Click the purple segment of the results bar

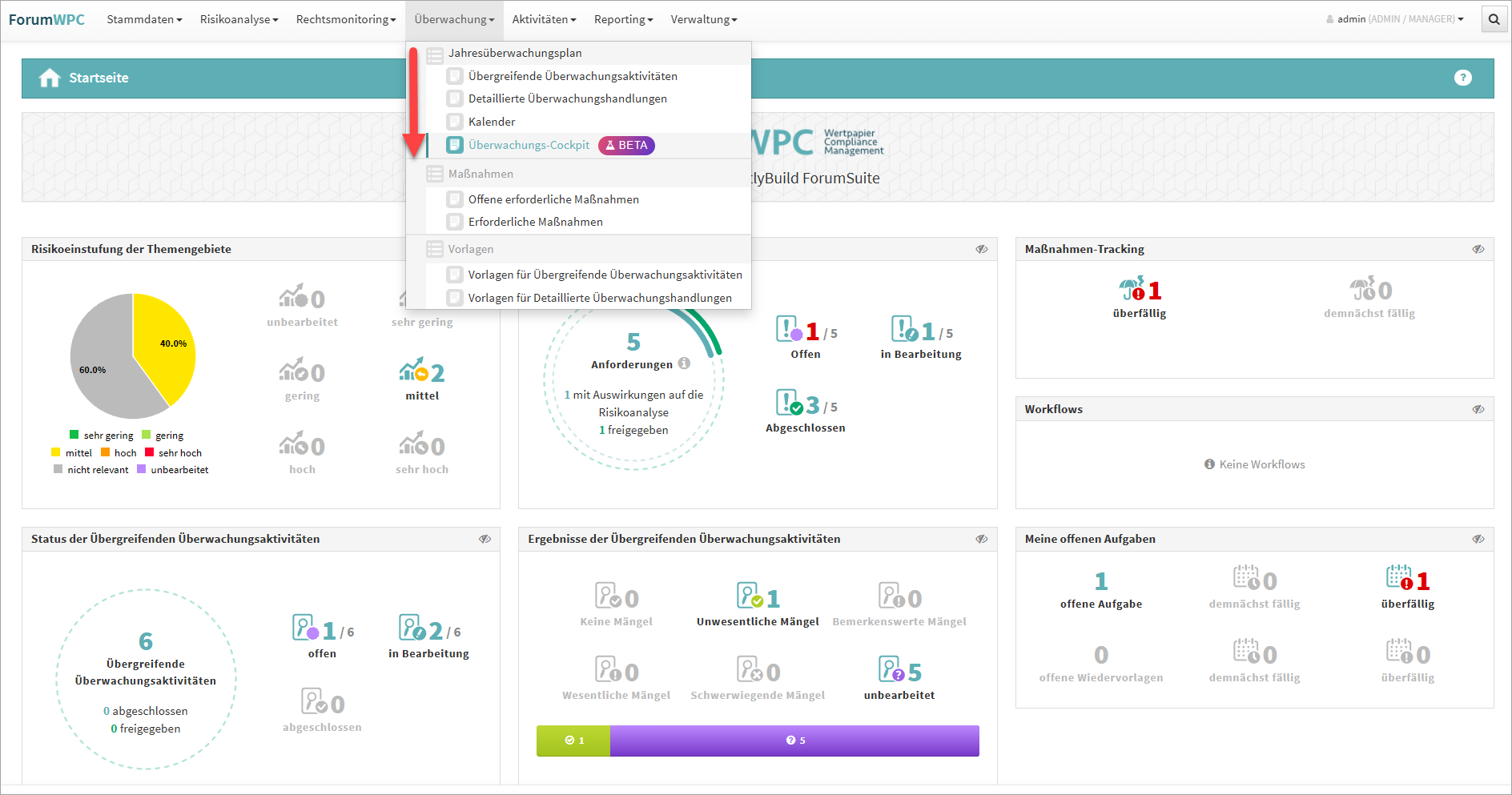(x=794, y=741)
